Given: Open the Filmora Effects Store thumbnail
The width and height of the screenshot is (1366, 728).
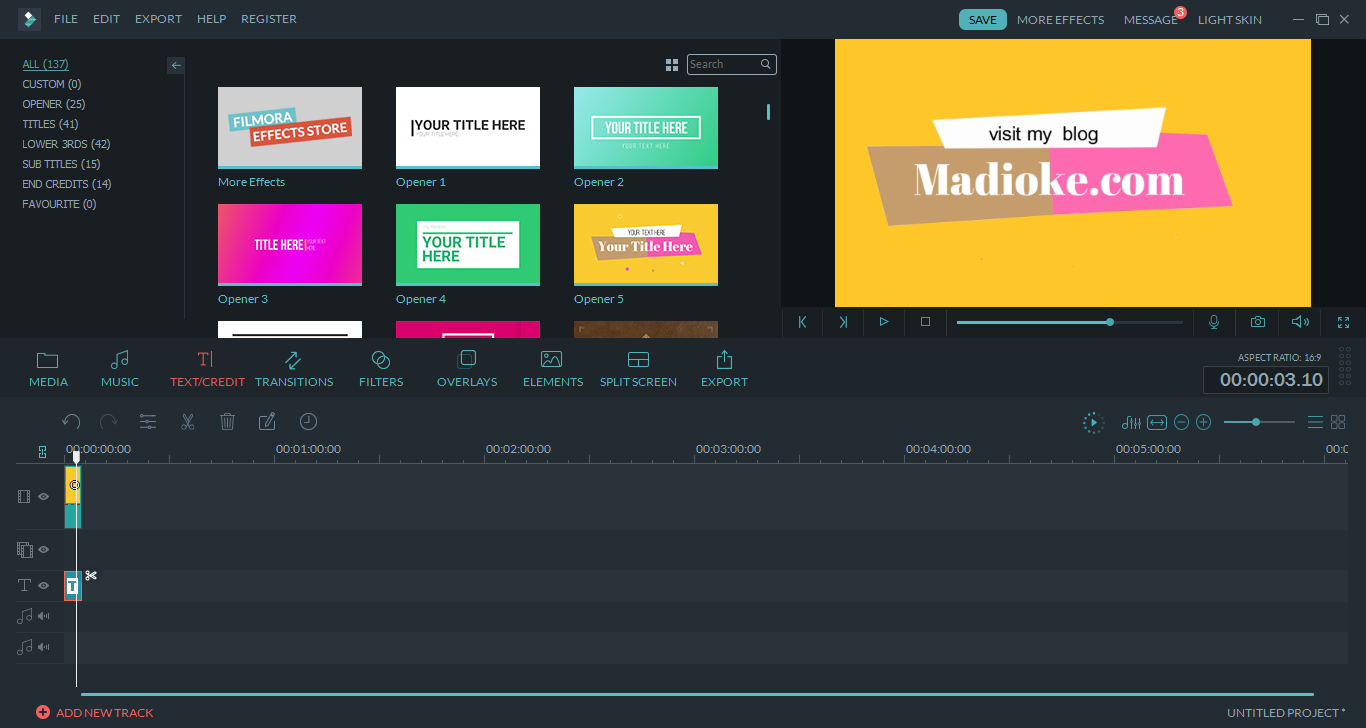Looking at the screenshot, I should pos(290,128).
